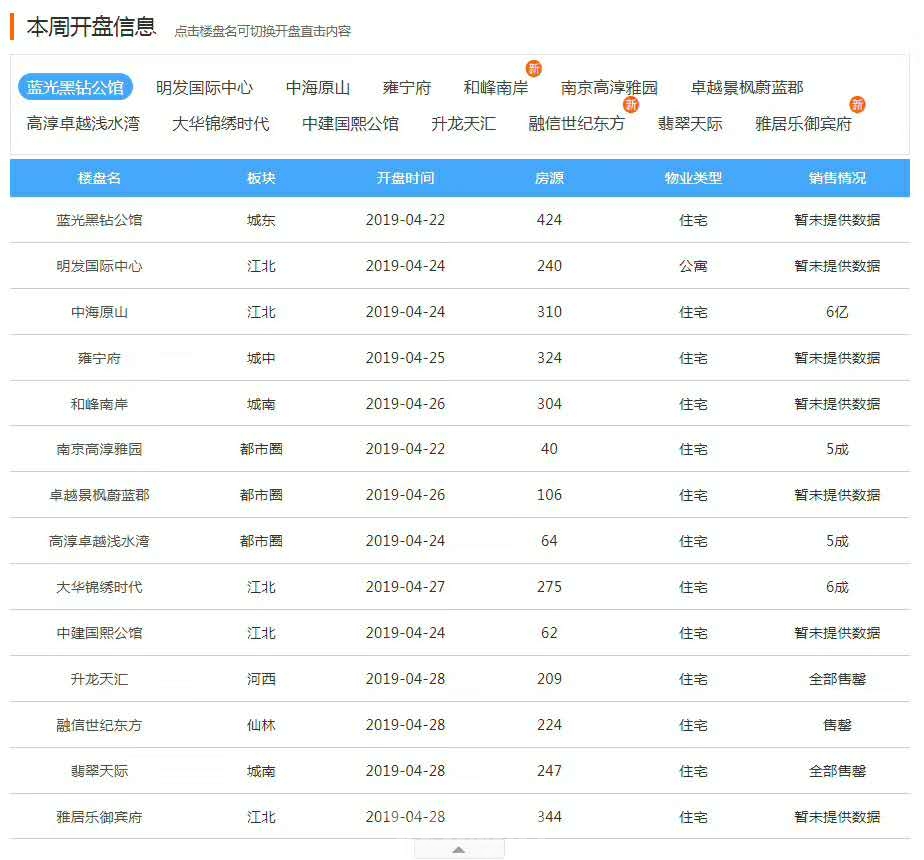924x860 pixels.
Task: Click the 本周开盘信息 heading
Action: click(x=91, y=27)
